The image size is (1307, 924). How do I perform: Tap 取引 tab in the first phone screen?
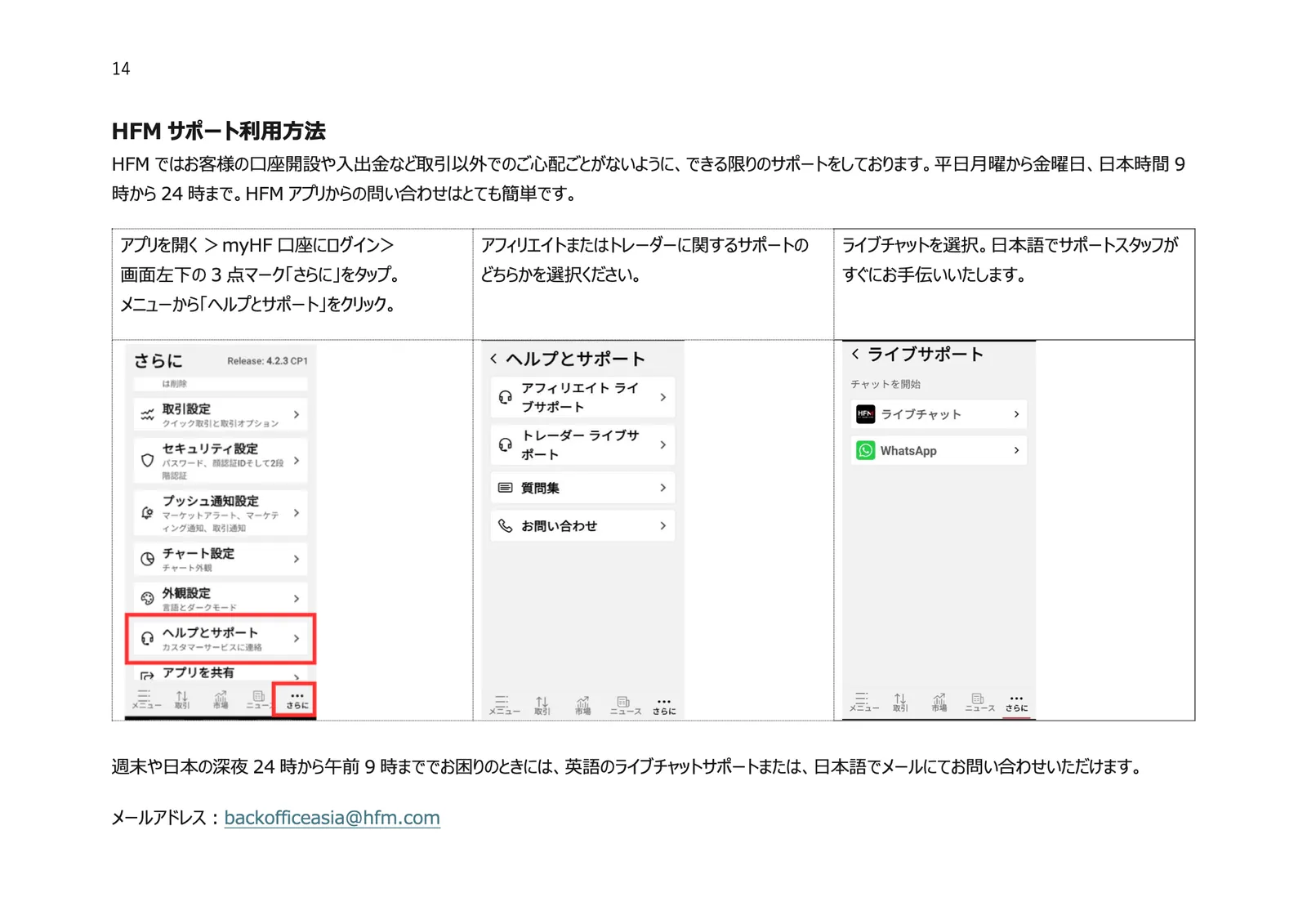pos(182,700)
